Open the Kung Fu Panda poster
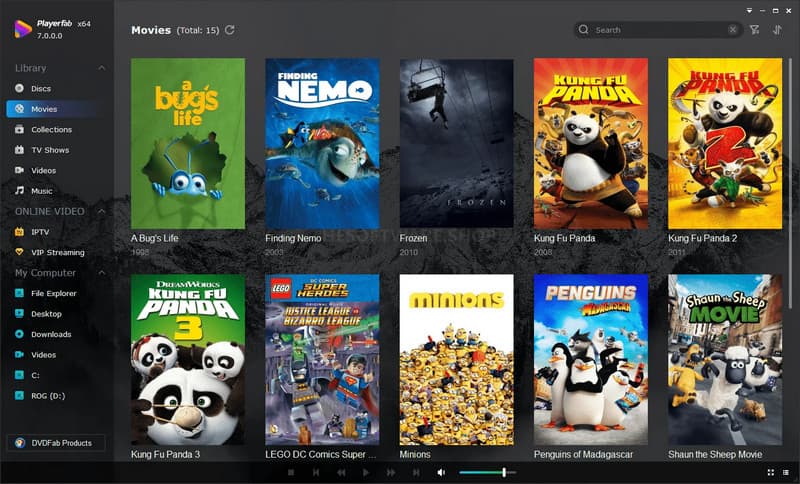800x484 pixels. (x=591, y=143)
